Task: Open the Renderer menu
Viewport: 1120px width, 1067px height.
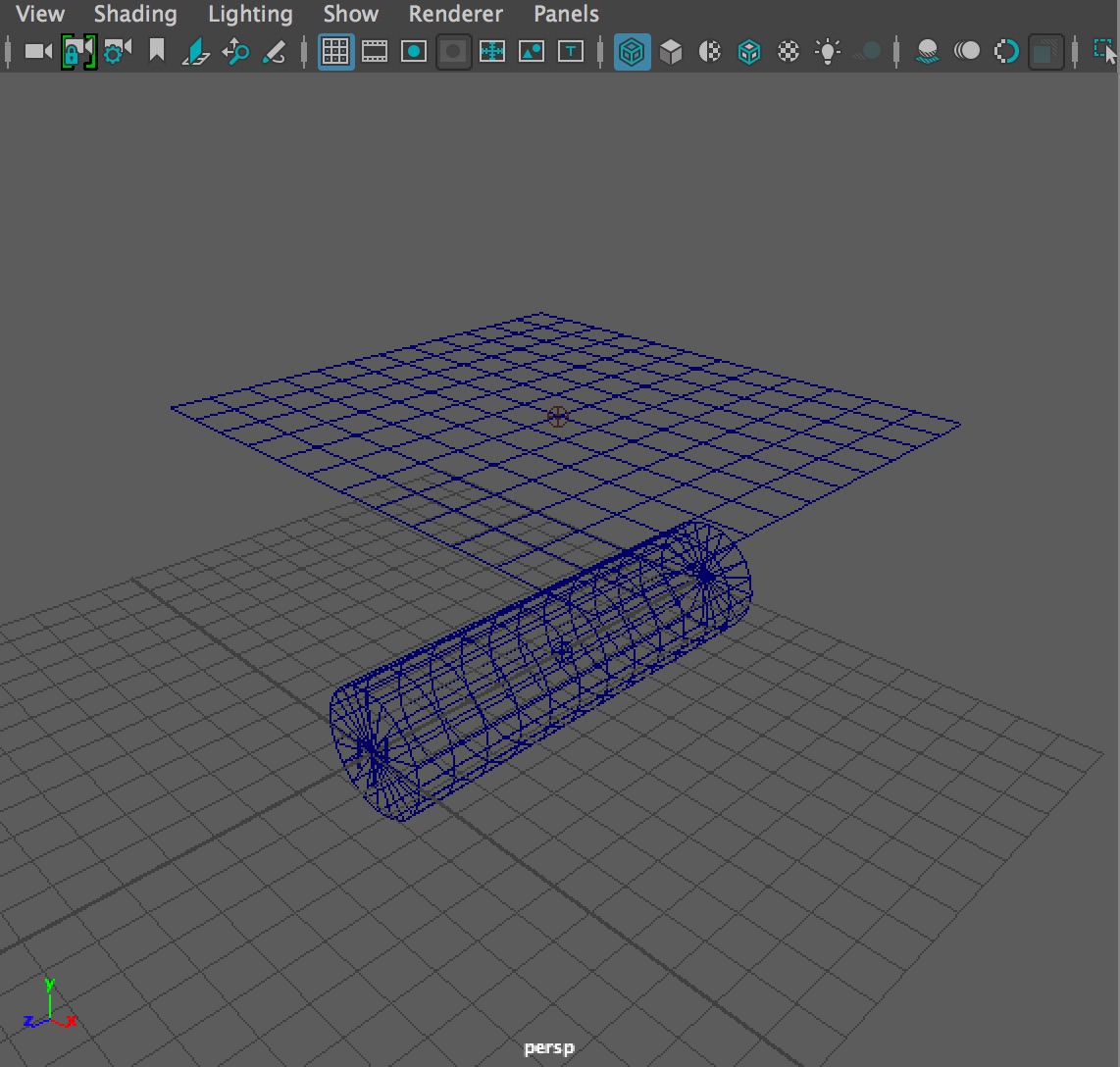Action: pyautogui.click(x=456, y=14)
